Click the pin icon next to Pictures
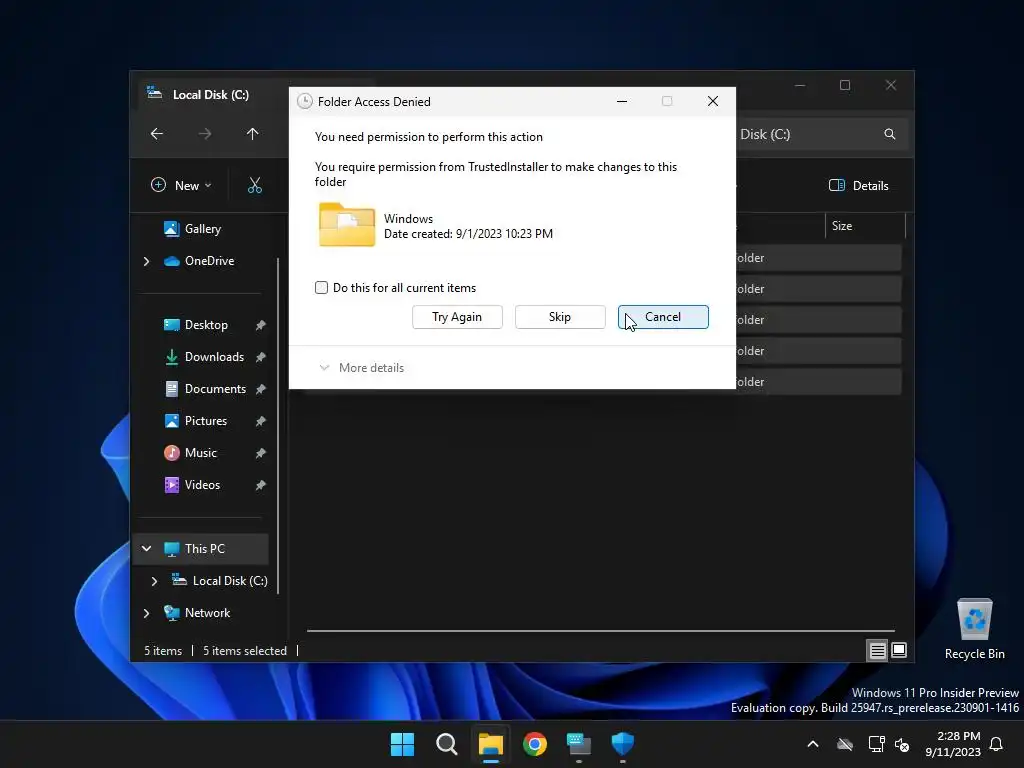This screenshot has width=1024, height=768. click(x=261, y=421)
